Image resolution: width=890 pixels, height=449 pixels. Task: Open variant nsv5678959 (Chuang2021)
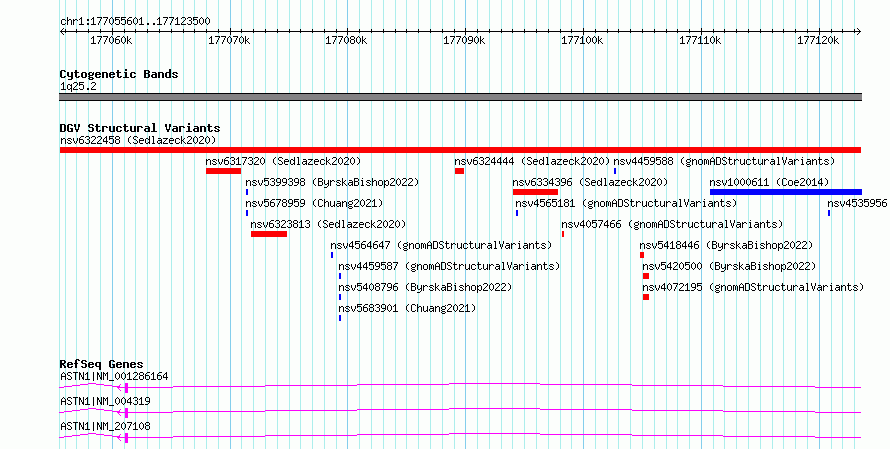pos(314,203)
